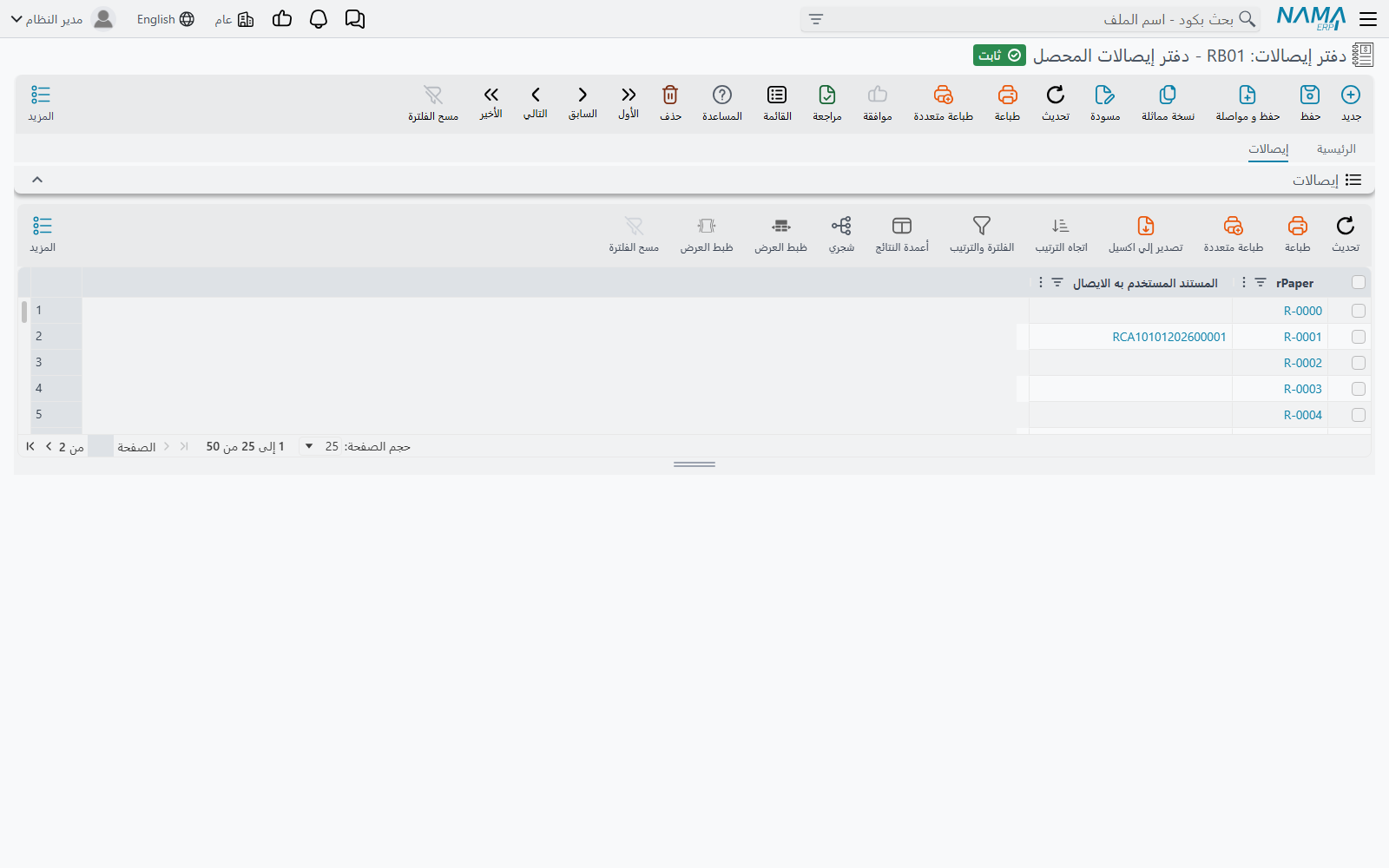Collapse the إيصالات section chevron
This screenshot has height=868, width=1389.
pos(37,180)
